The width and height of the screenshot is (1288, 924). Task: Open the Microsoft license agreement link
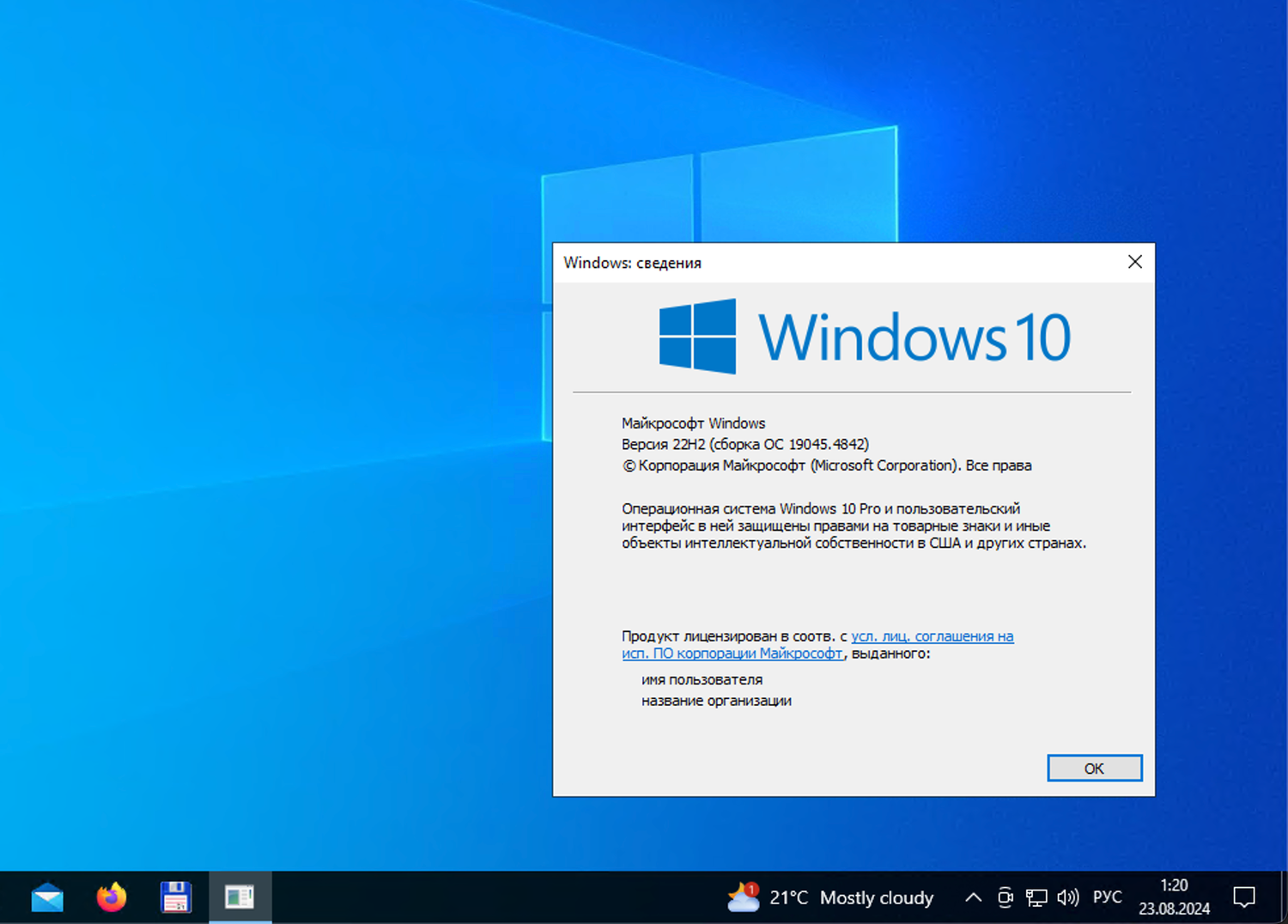933,636
